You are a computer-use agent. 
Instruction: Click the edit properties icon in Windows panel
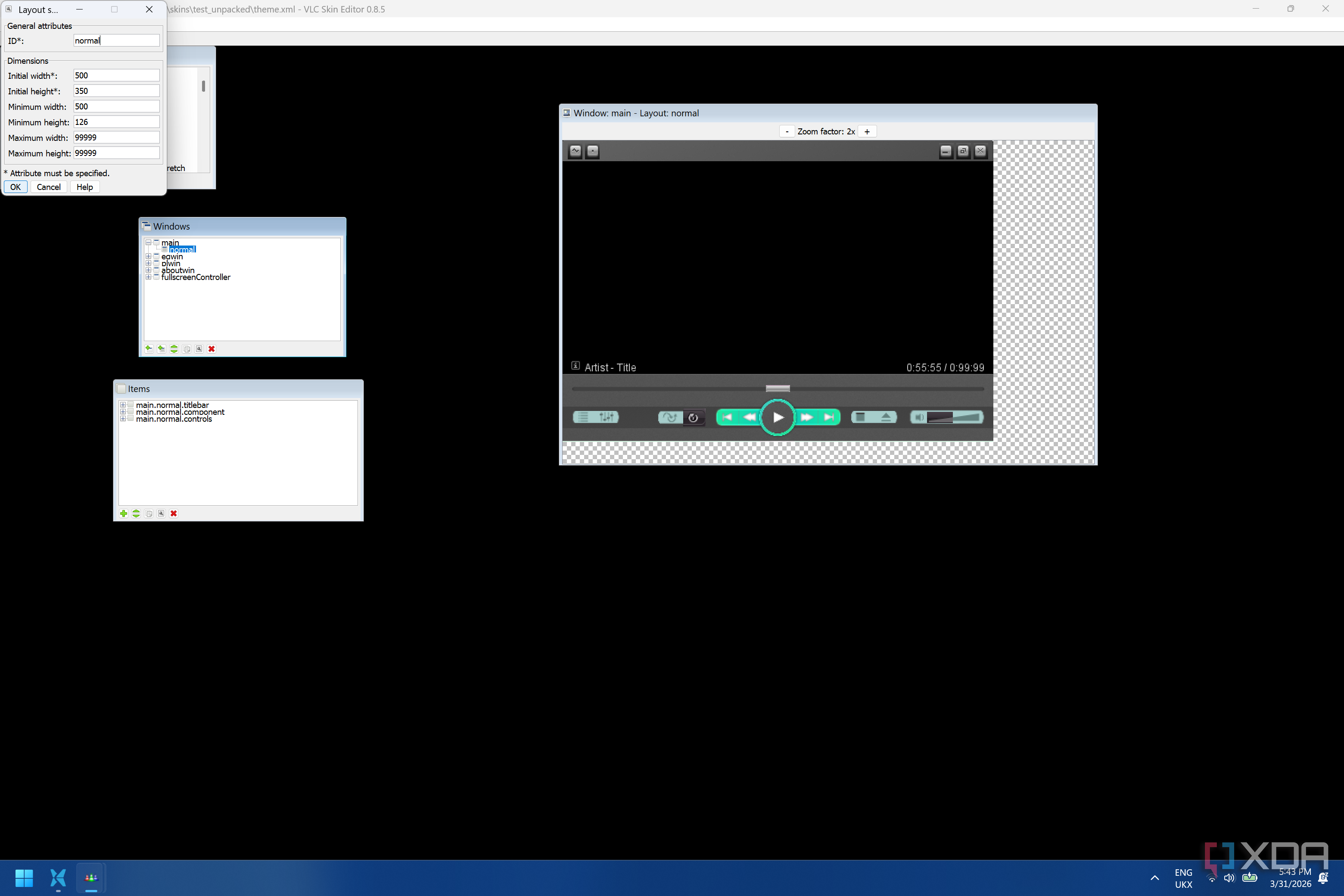click(x=199, y=349)
